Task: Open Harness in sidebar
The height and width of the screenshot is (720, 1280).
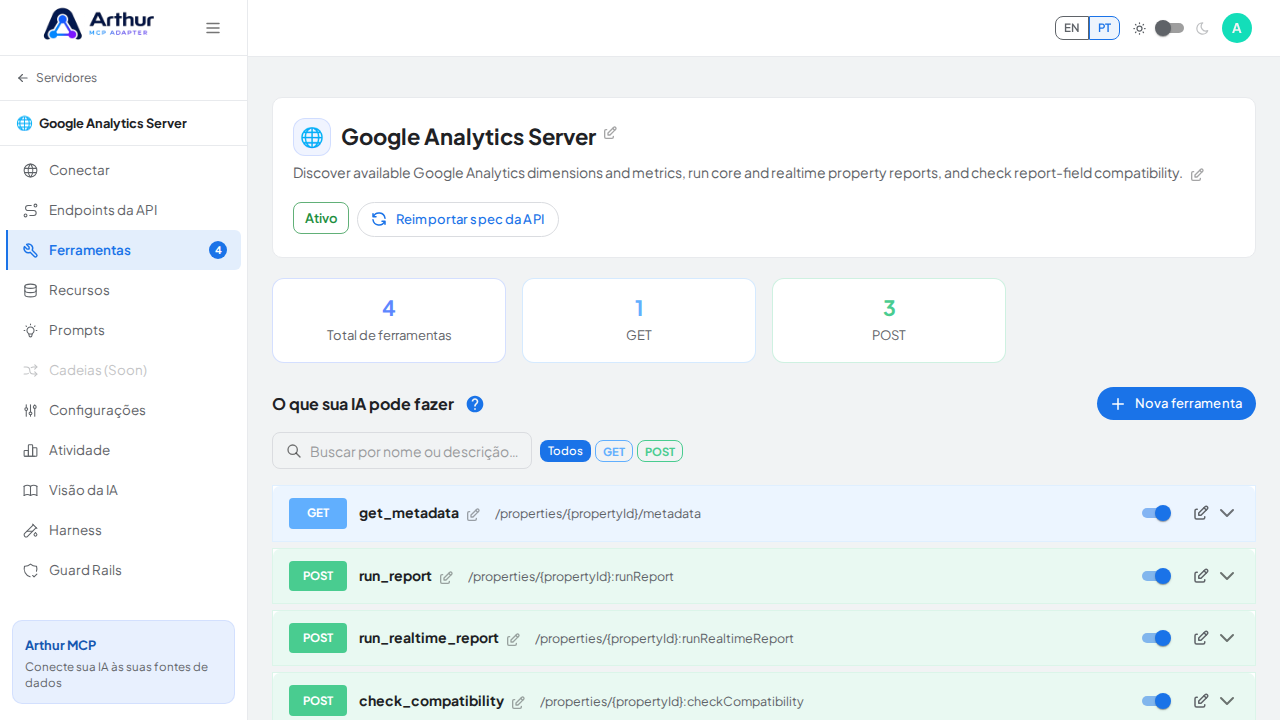Action: (123, 530)
